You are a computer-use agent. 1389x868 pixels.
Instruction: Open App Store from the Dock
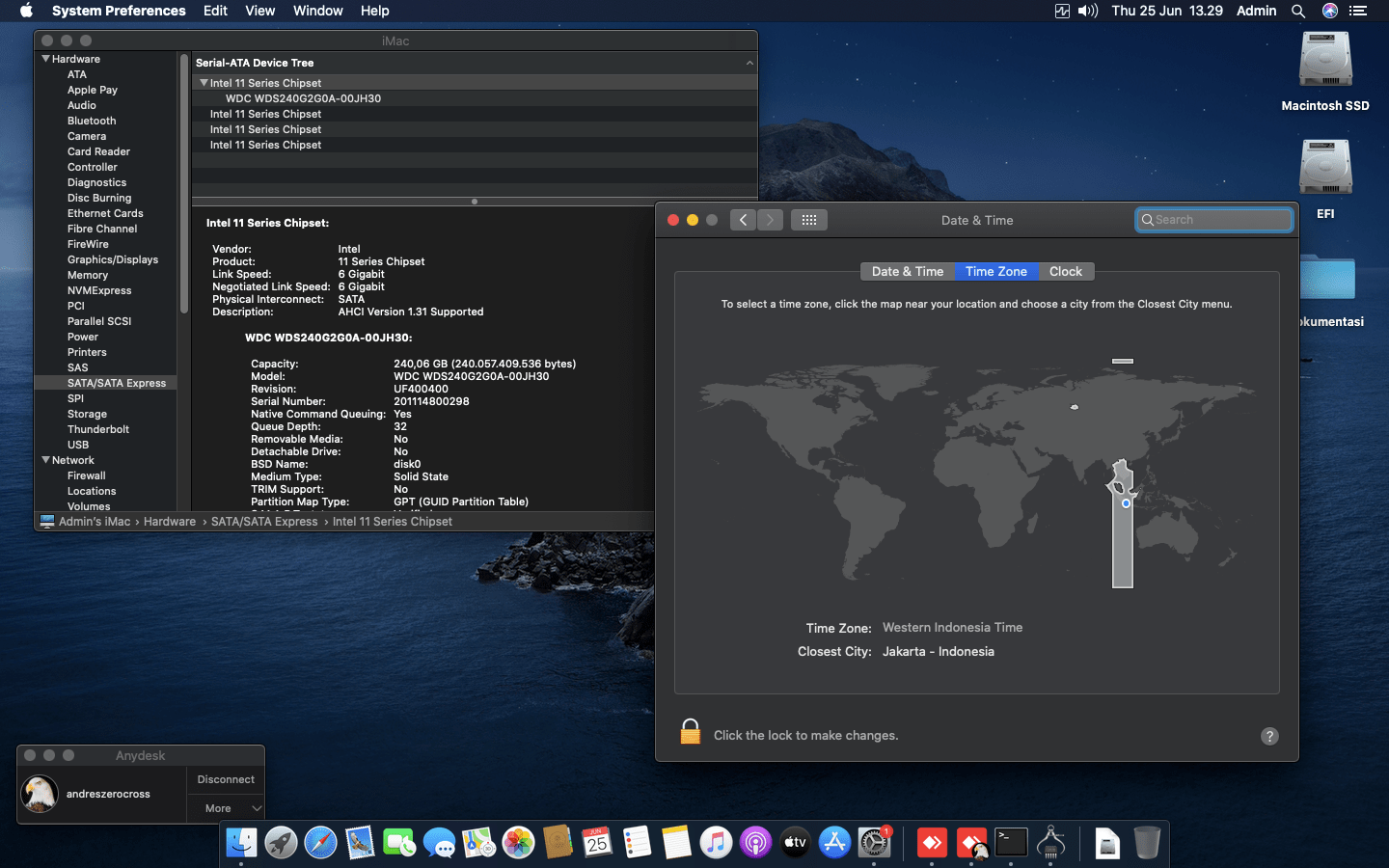tap(834, 843)
